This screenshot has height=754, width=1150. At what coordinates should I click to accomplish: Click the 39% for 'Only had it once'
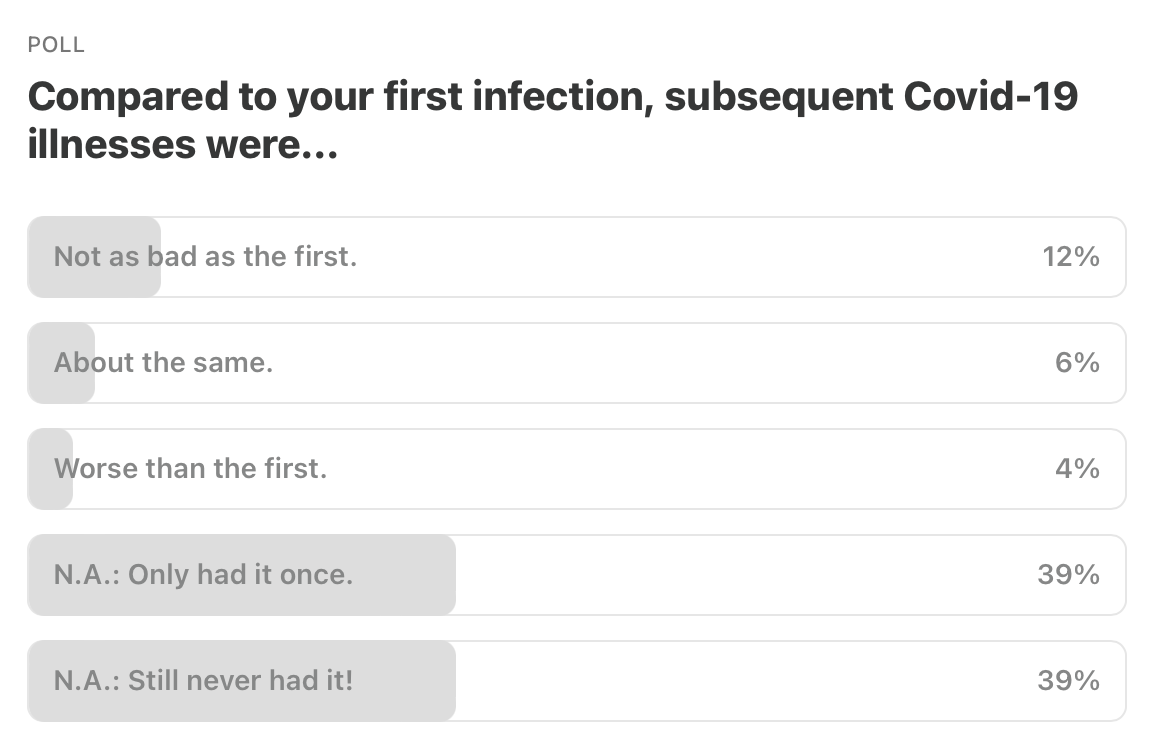tap(1069, 574)
